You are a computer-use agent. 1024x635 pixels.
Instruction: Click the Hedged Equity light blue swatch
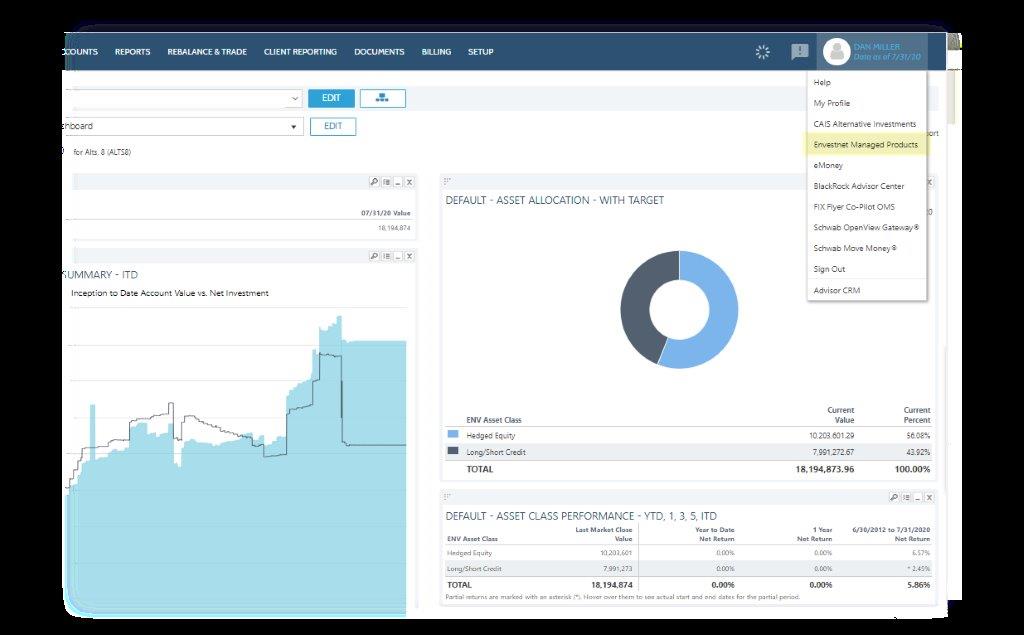point(453,434)
